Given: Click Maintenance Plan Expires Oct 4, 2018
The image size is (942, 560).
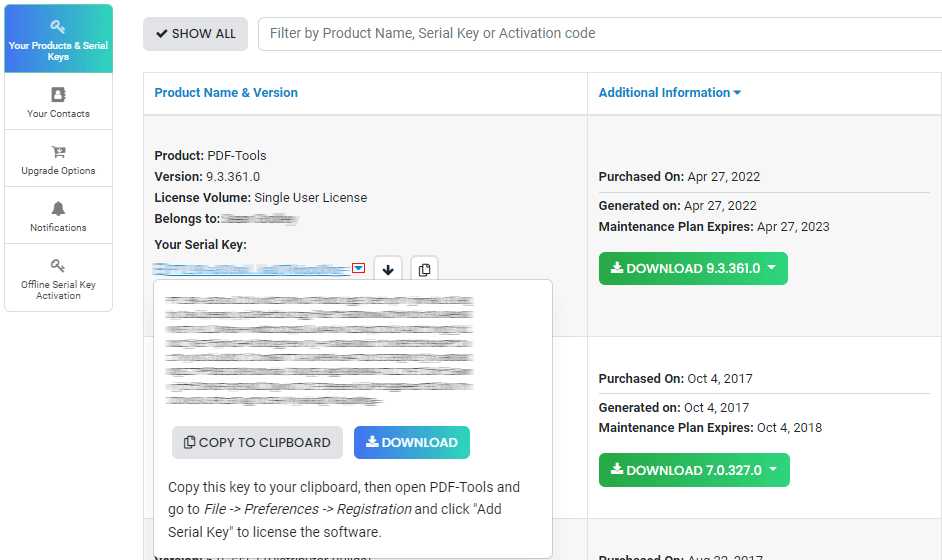Looking at the screenshot, I should point(710,428).
